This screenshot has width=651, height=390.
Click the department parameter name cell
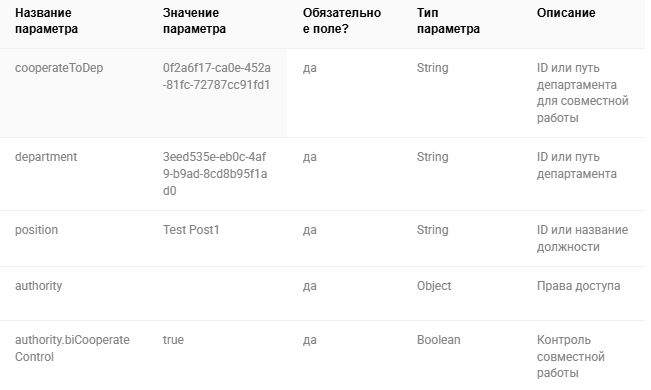(46, 157)
